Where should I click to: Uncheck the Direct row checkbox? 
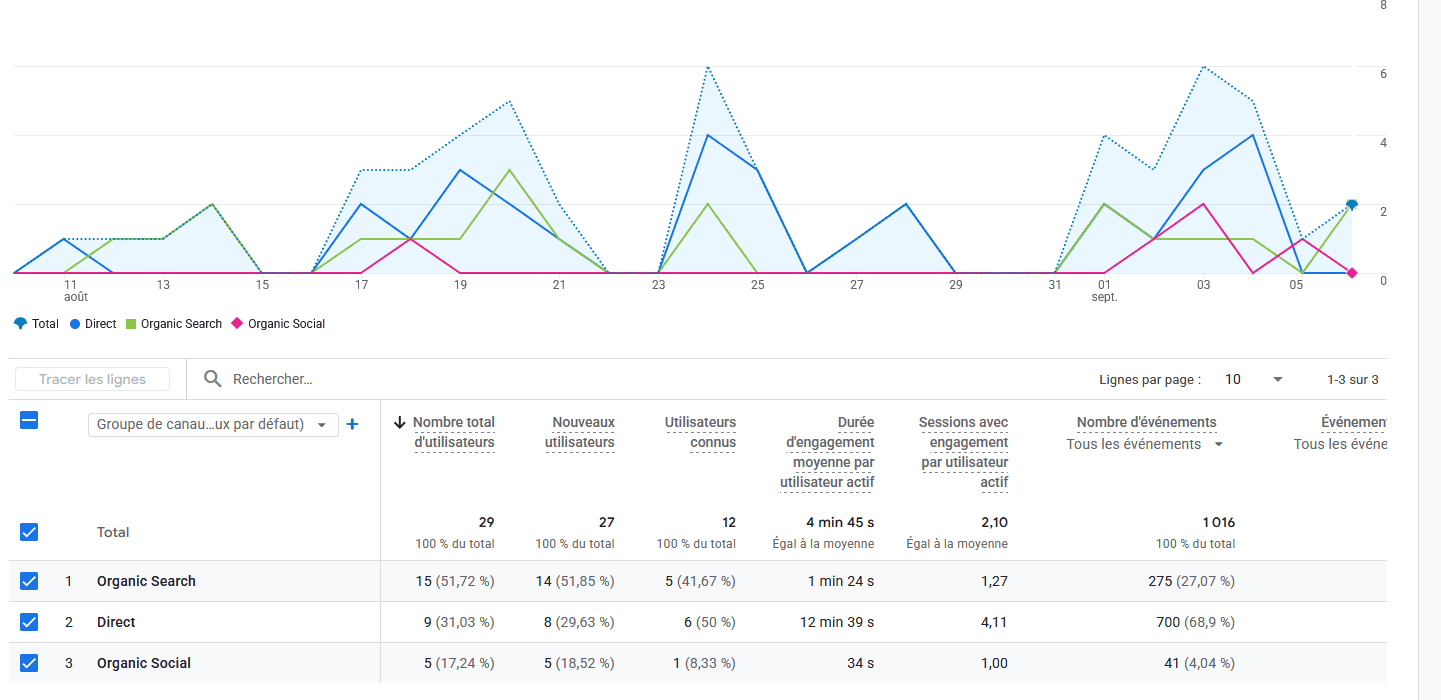coord(29,622)
